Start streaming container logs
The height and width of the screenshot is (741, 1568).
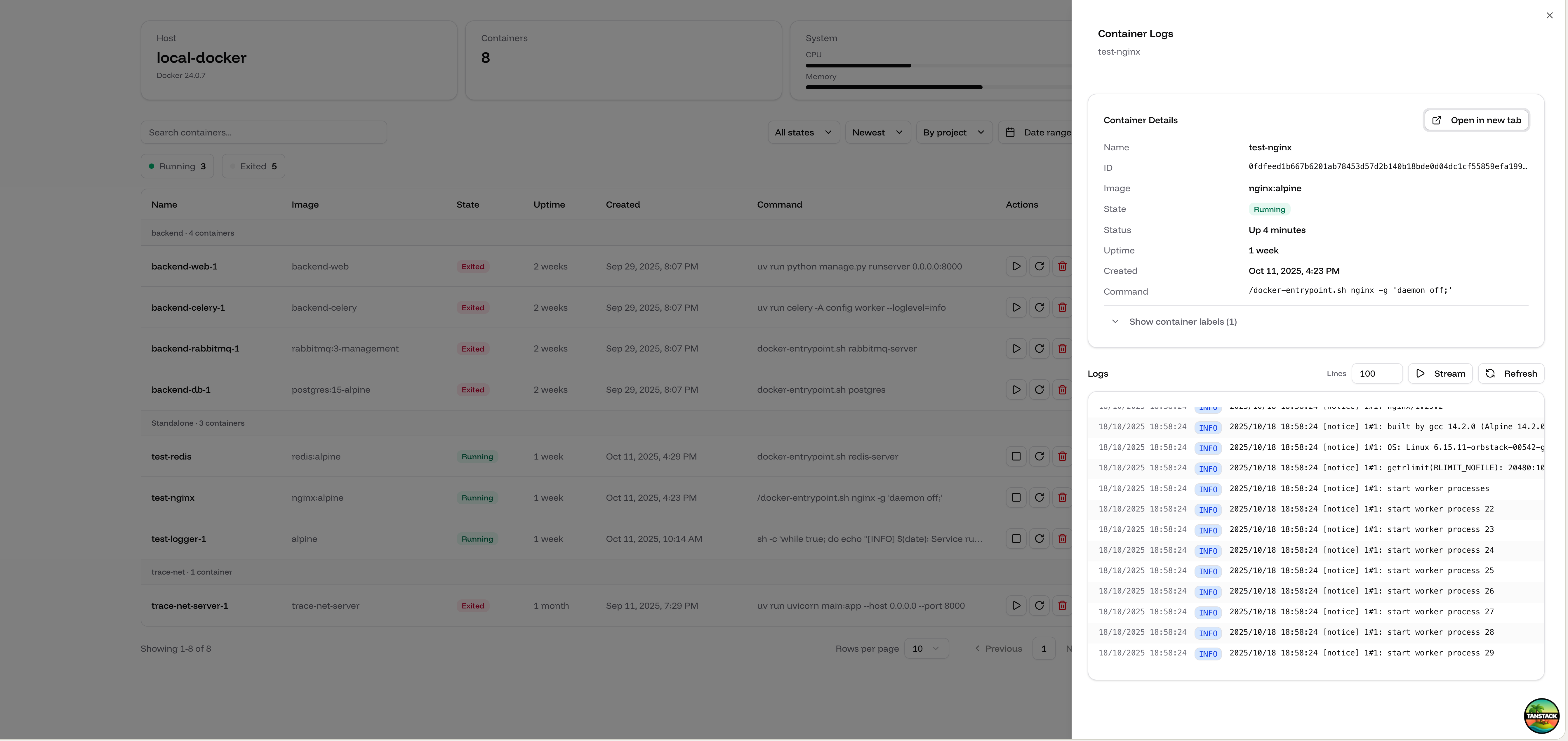click(x=1440, y=373)
